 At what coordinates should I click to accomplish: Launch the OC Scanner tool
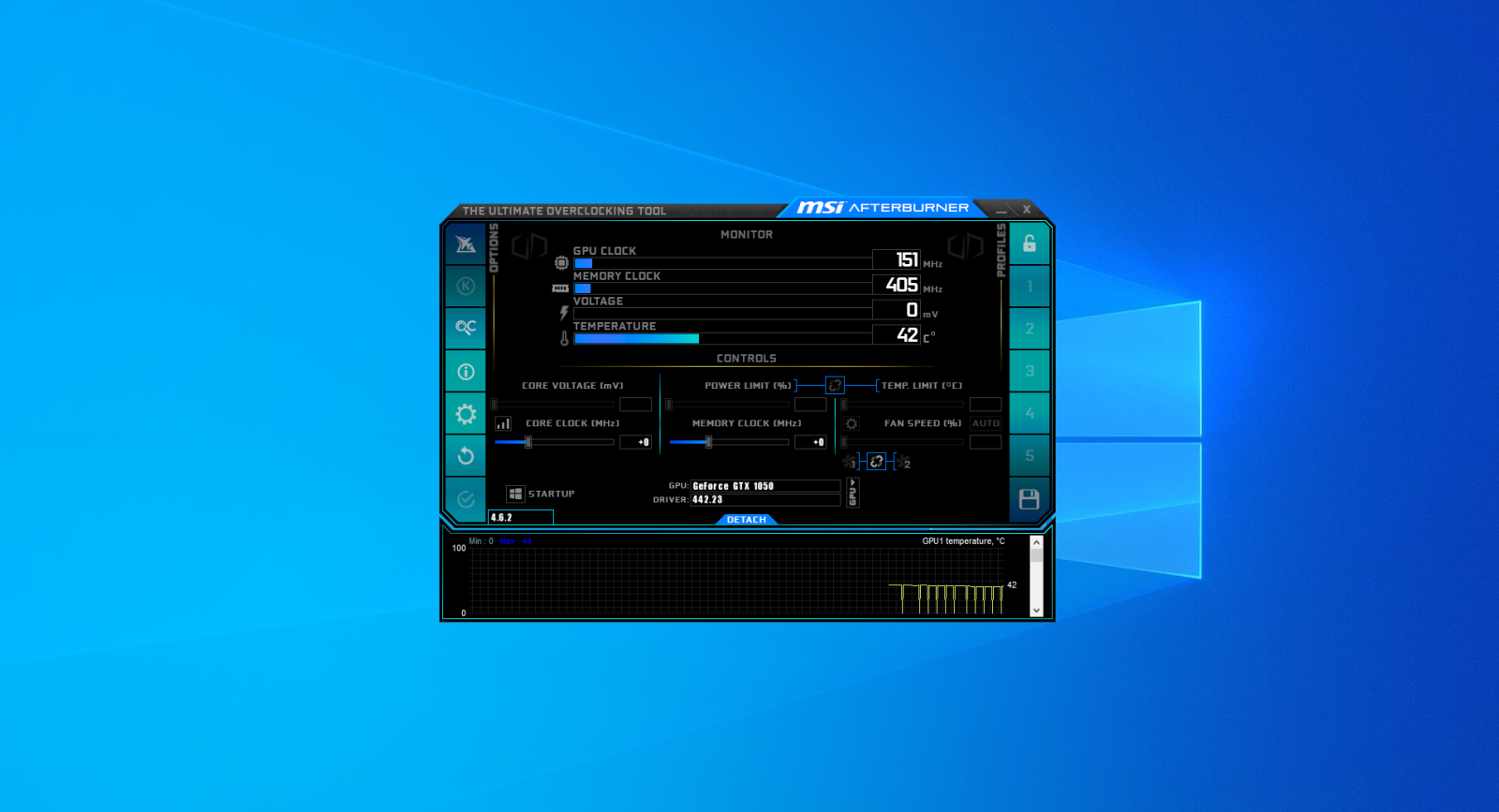pos(466,328)
